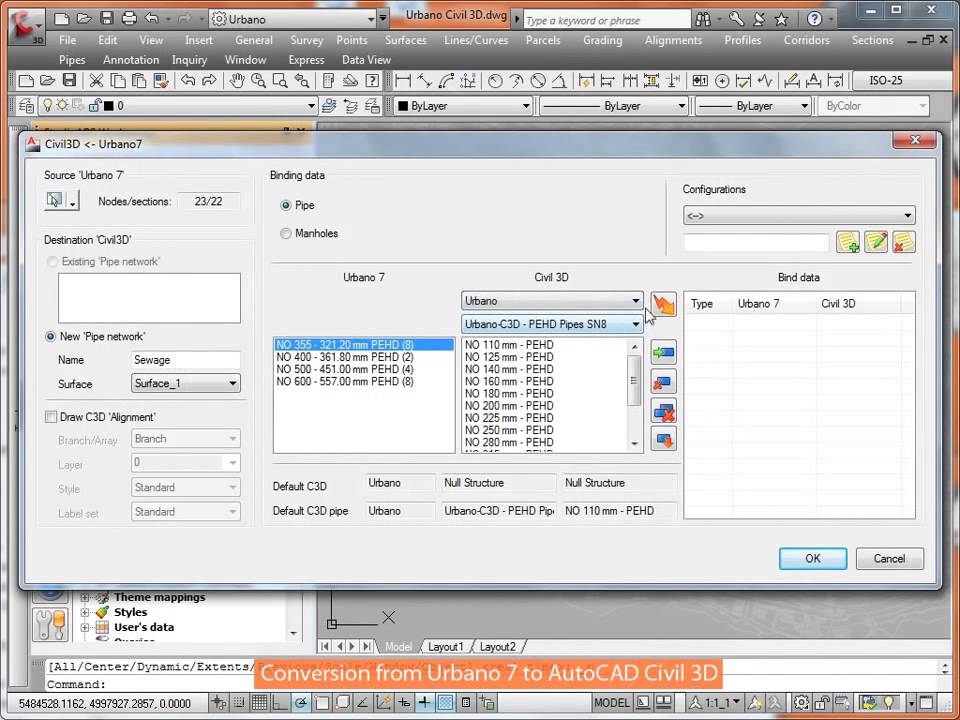The height and width of the screenshot is (720, 960).
Task: Click the Print icon in the quick access toolbar
Action: 129,18
